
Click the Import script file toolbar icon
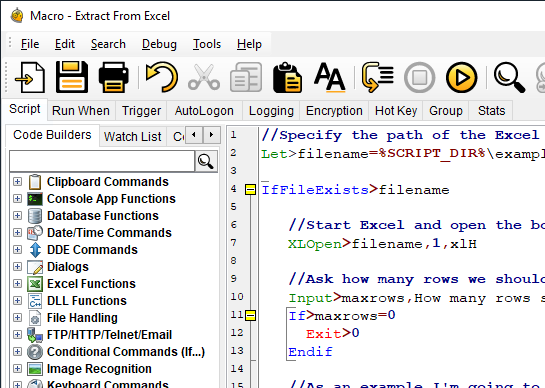pos(30,77)
